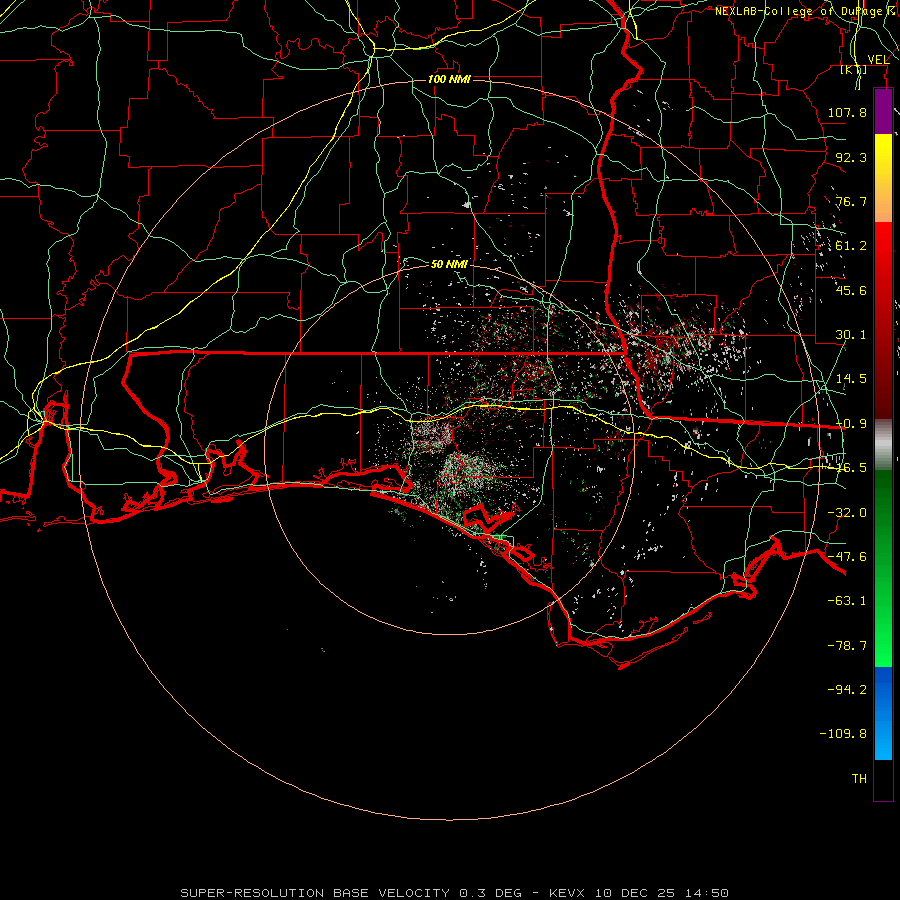Click the 92.3 velocity scale value
The width and height of the screenshot is (900, 900).
(x=851, y=157)
